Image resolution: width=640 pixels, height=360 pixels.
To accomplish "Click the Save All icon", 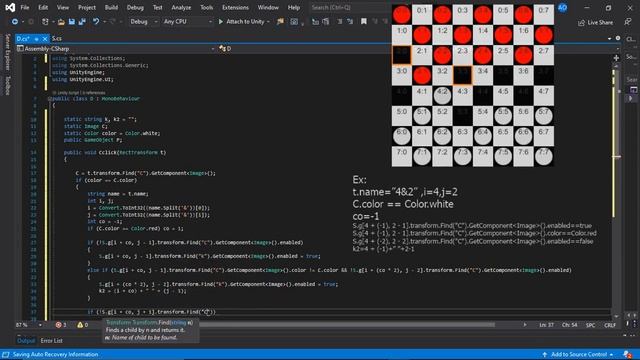I will click(82, 22).
